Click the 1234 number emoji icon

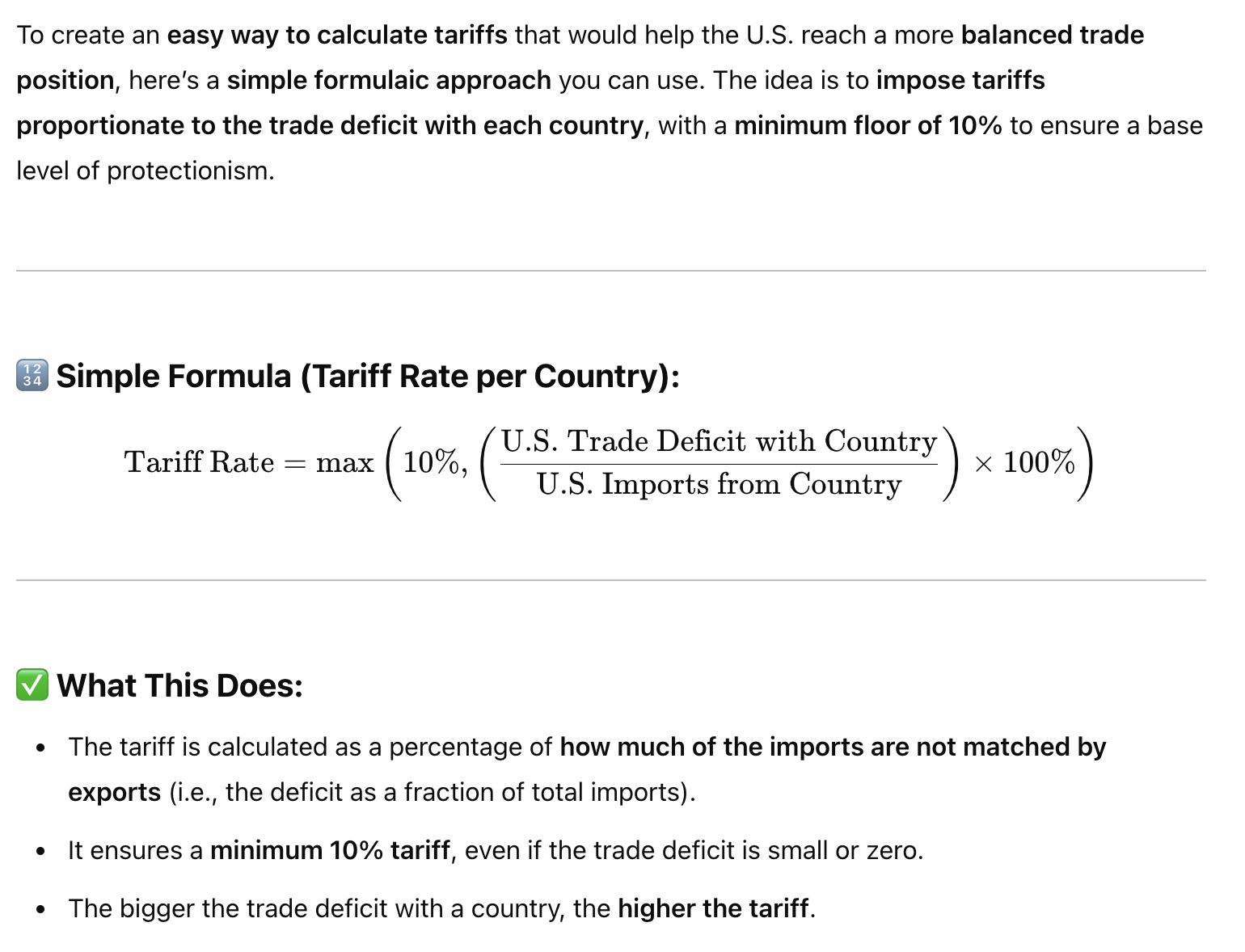[x=32, y=376]
